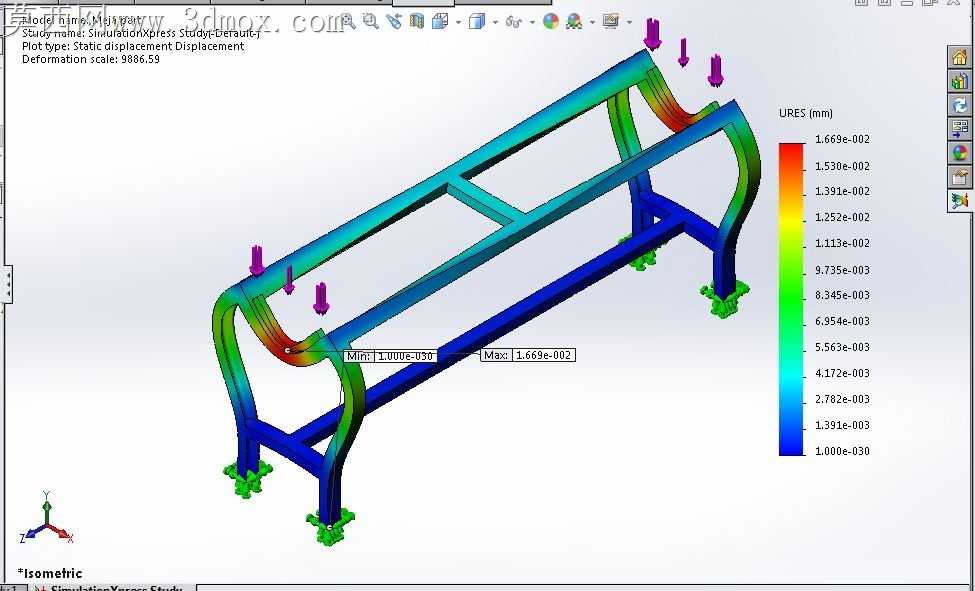The width and height of the screenshot is (975, 591).
Task: Select the SimulationXpress task pane tab
Action: click(x=959, y=201)
